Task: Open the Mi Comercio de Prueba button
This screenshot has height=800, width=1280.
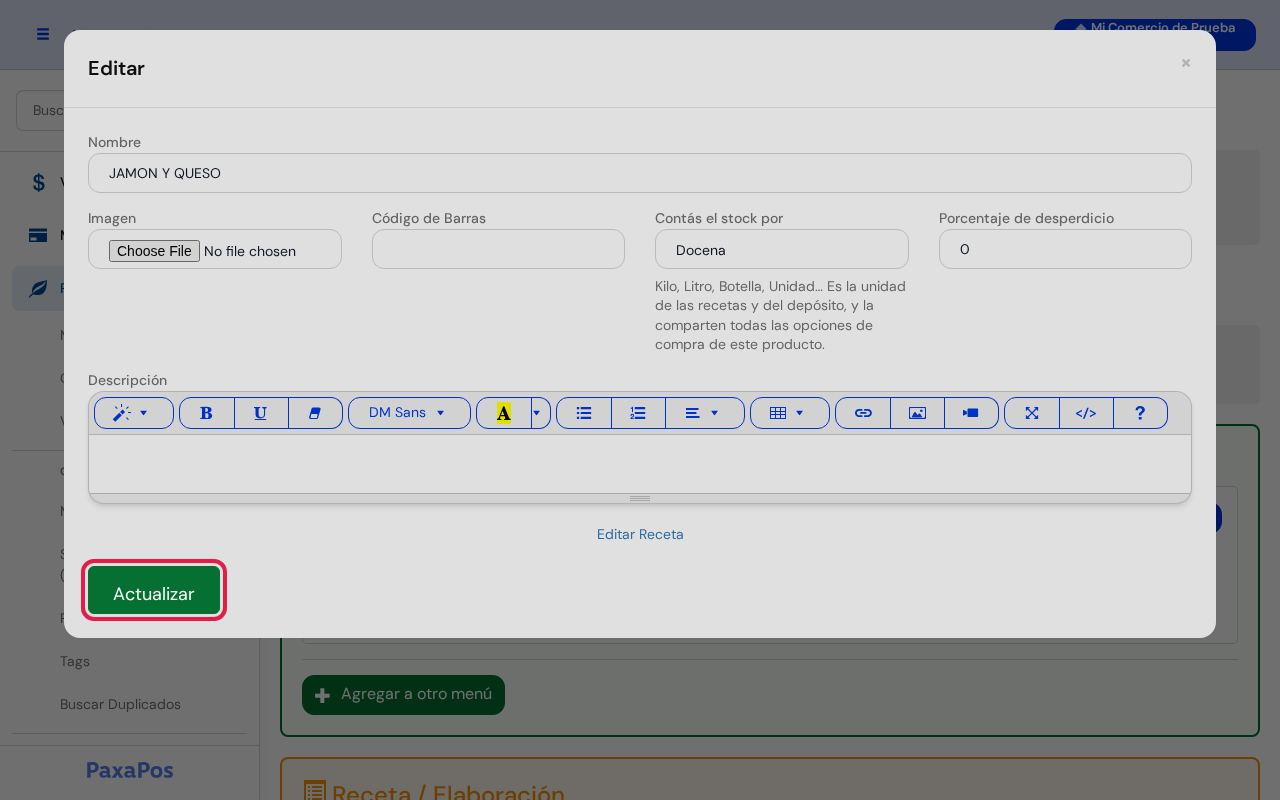Action: point(1154,34)
